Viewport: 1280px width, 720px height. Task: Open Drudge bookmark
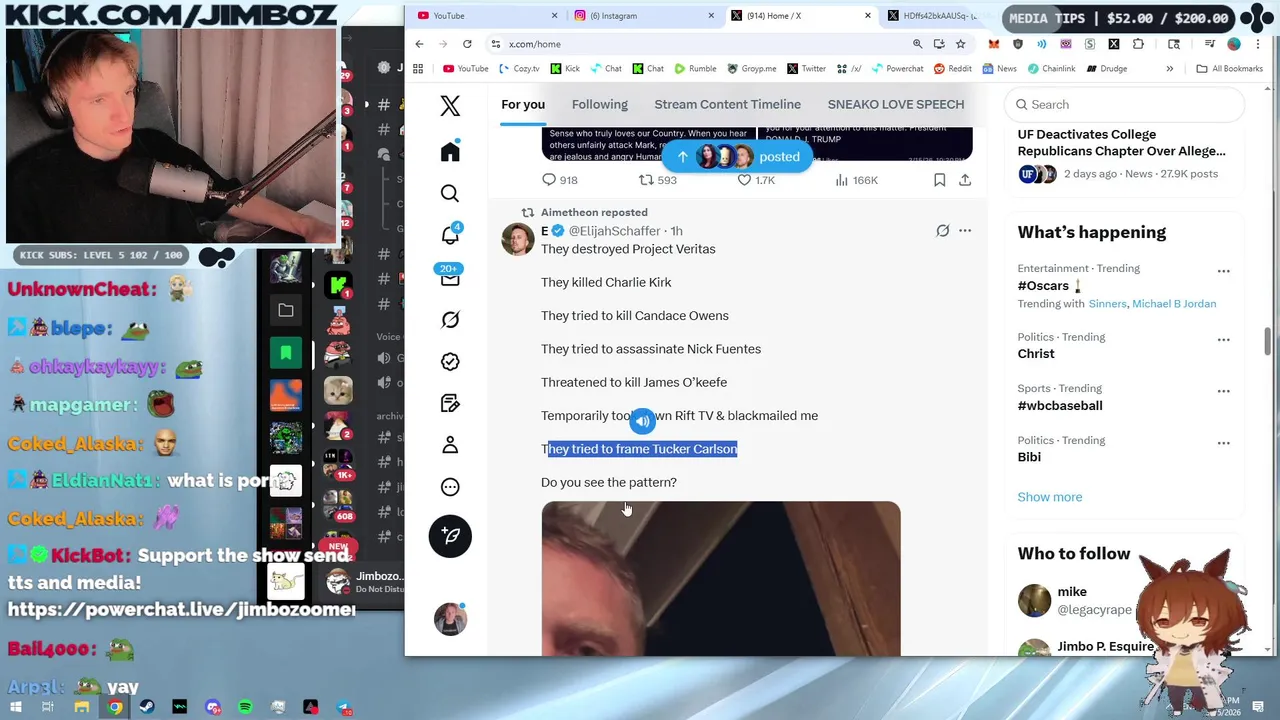click(x=1106, y=69)
